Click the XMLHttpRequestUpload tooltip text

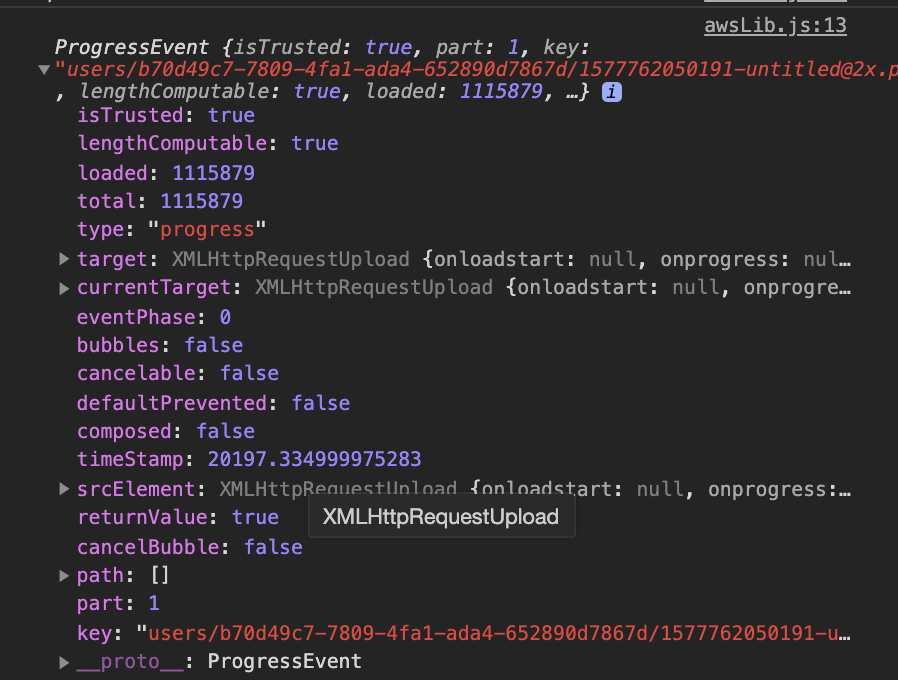point(441,517)
